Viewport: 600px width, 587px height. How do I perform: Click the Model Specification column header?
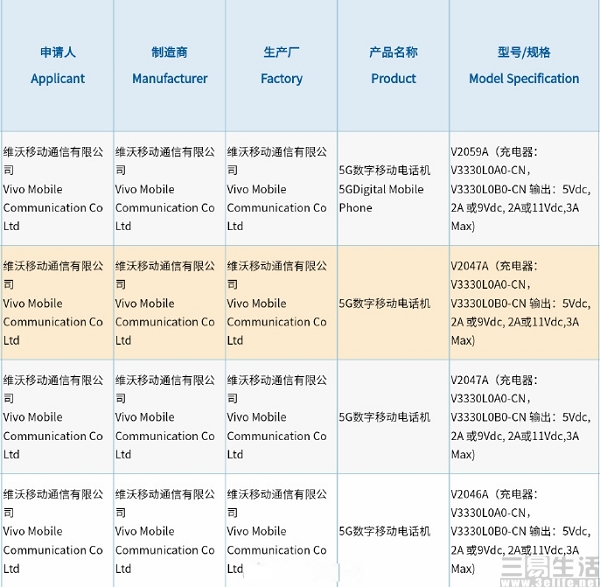(524, 66)
